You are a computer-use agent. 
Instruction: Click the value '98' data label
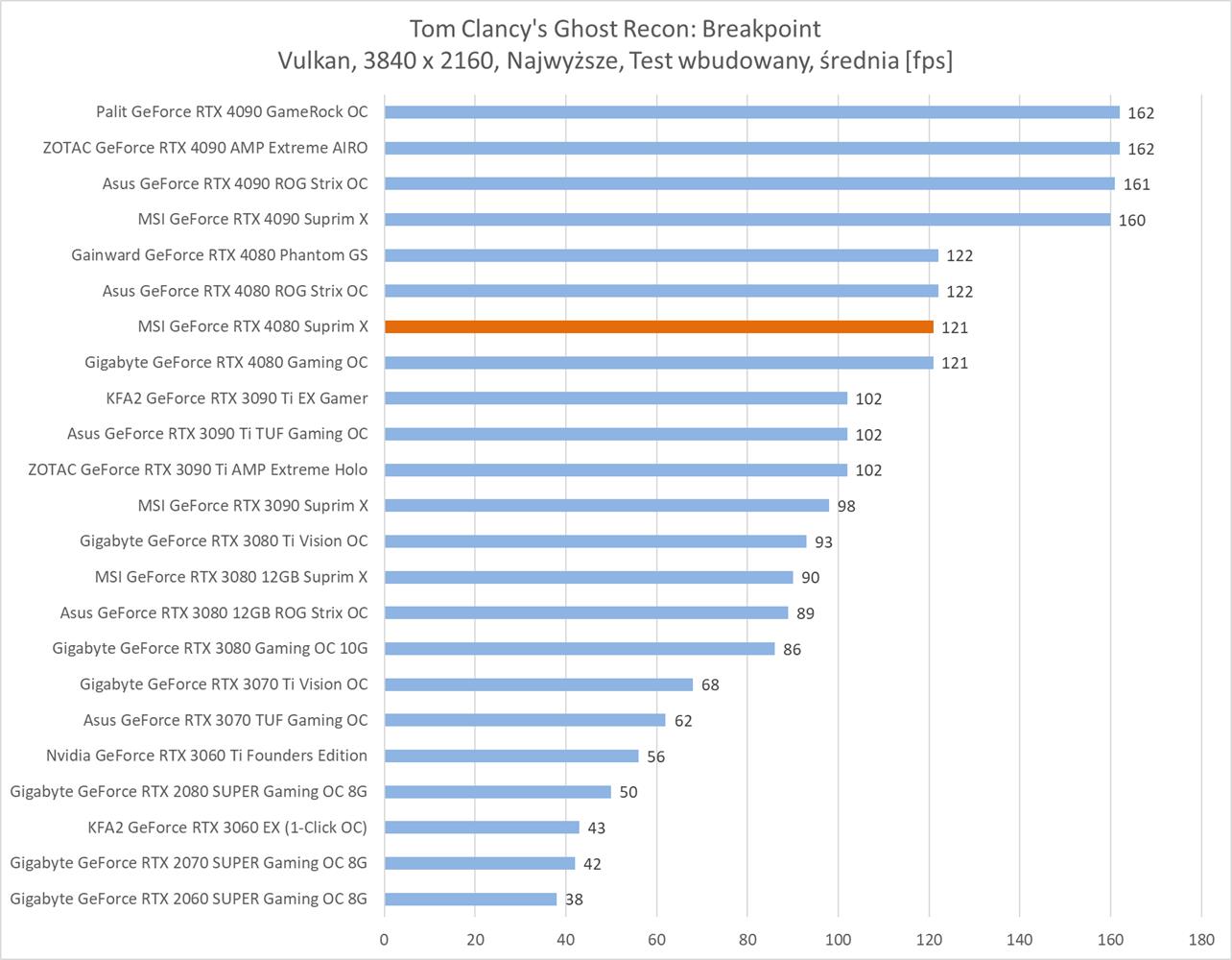pos(846,506)
